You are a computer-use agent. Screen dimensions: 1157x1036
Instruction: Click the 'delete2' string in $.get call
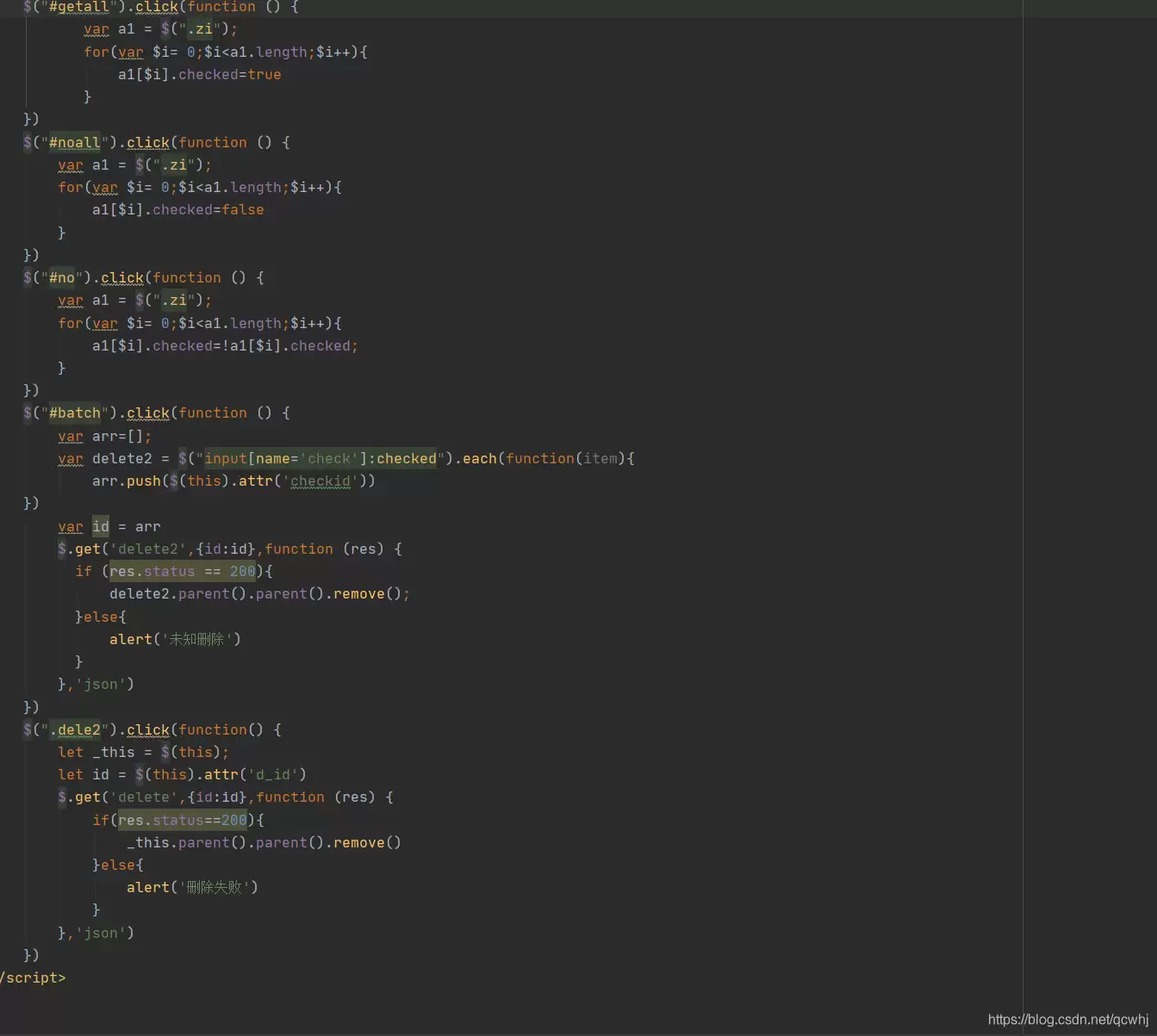pyautogui.click(x=148, y=549)
